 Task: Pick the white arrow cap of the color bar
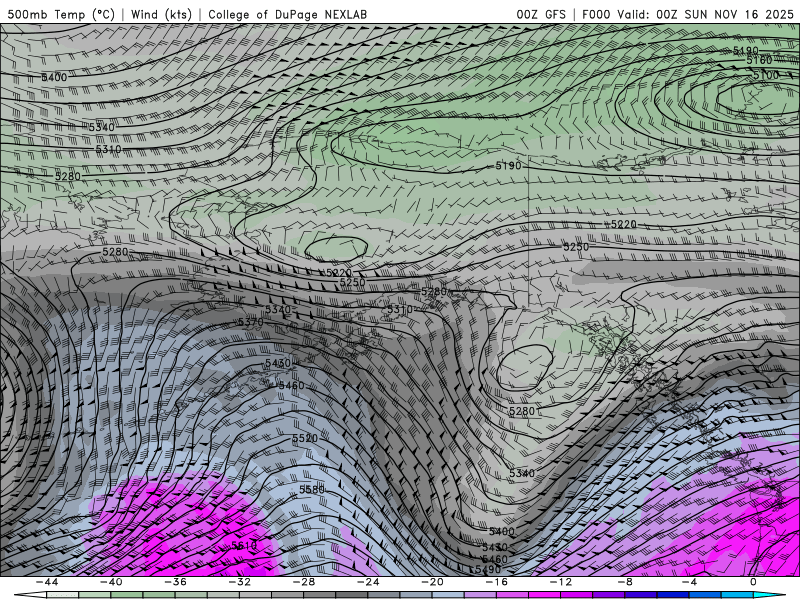[30, 595]
